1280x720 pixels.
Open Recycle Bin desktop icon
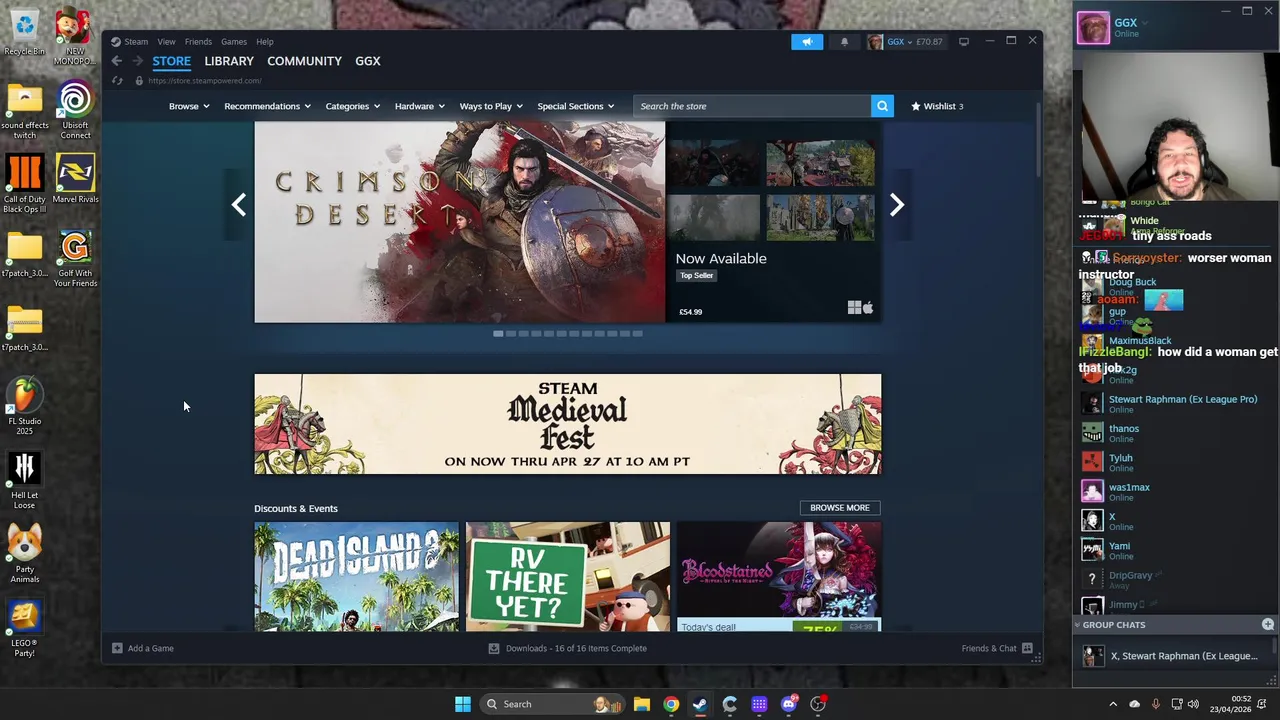[24, 33]
